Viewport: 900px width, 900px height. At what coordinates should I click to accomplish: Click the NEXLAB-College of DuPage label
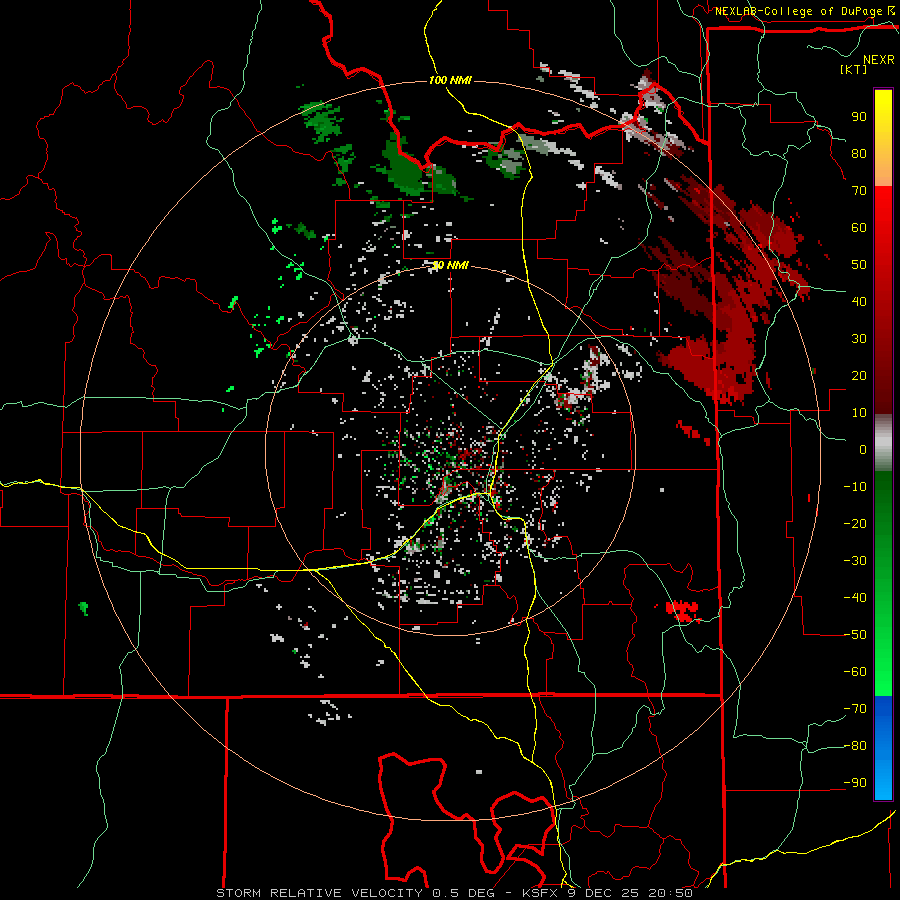(x=799, y=11)
